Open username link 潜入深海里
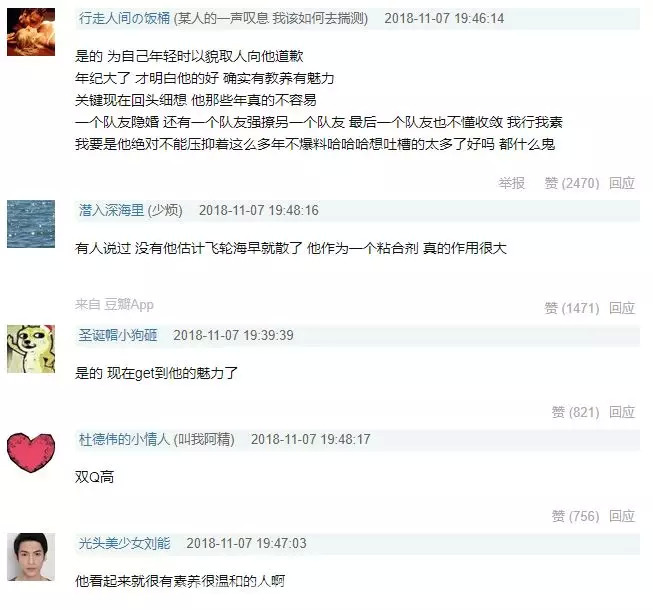The width and height of the screenshot is (653, 610). (111, 210)
